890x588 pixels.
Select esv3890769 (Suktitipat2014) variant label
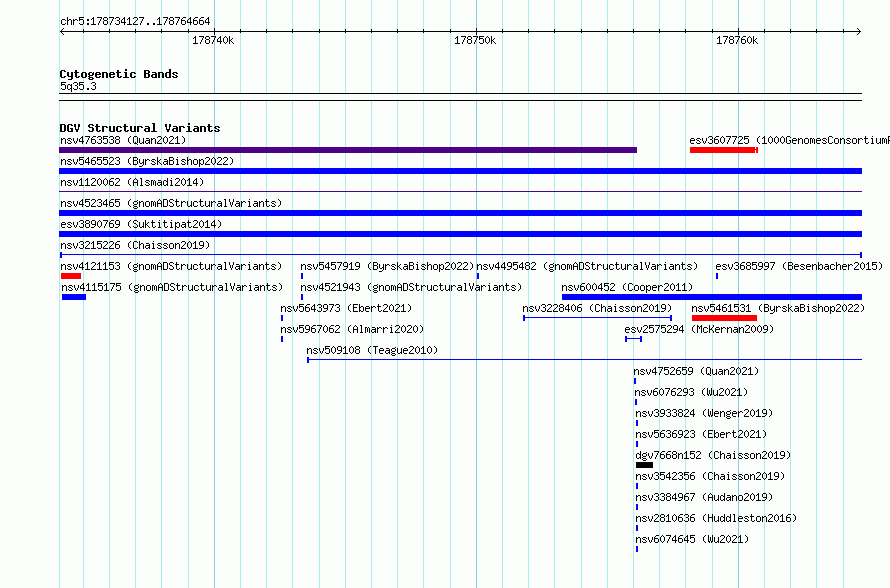(x=141, y=224)
